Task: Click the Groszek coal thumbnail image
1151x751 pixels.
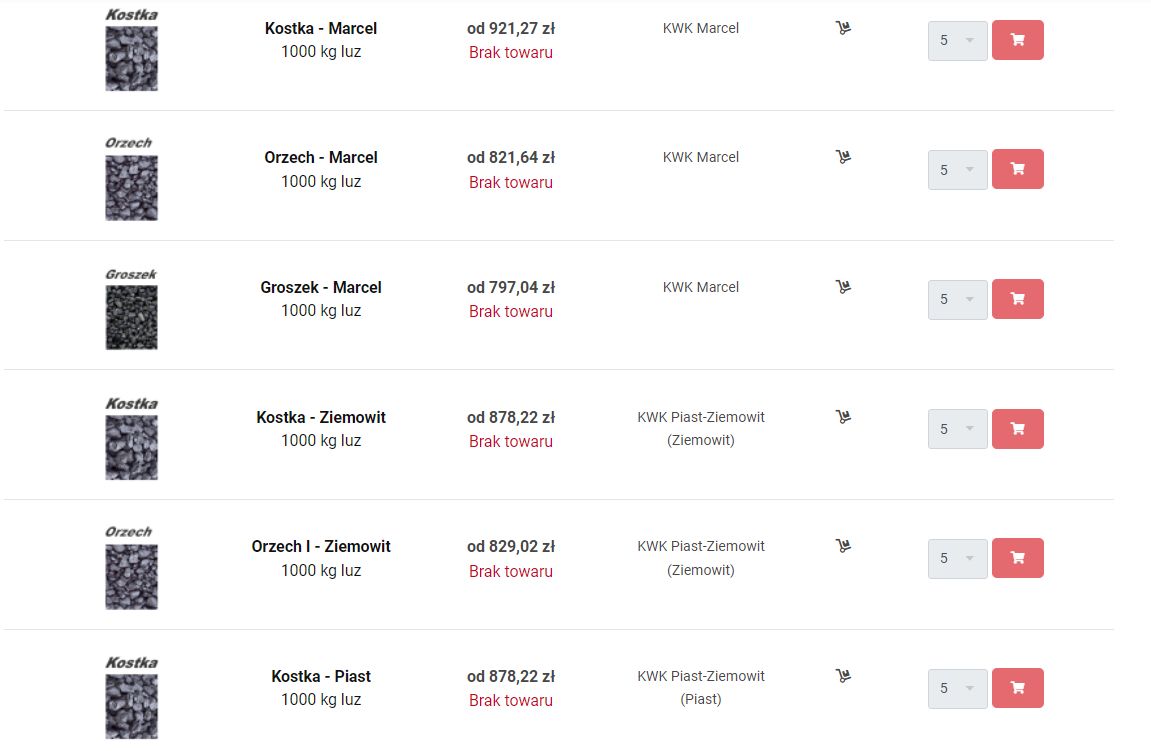Action: click(131, 309)
